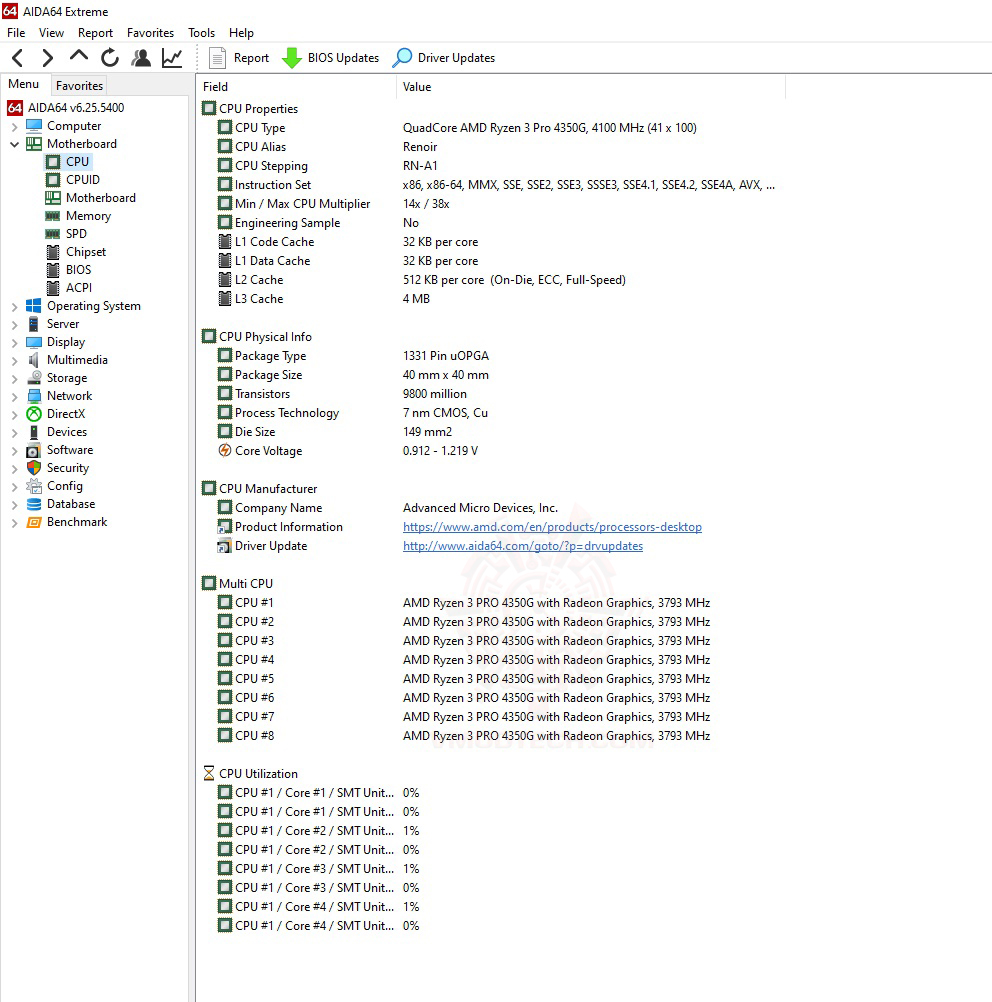Select the CPU #8 row in Multi CPU
Viewport: 992px width, 1002px height.
[464, 736]
